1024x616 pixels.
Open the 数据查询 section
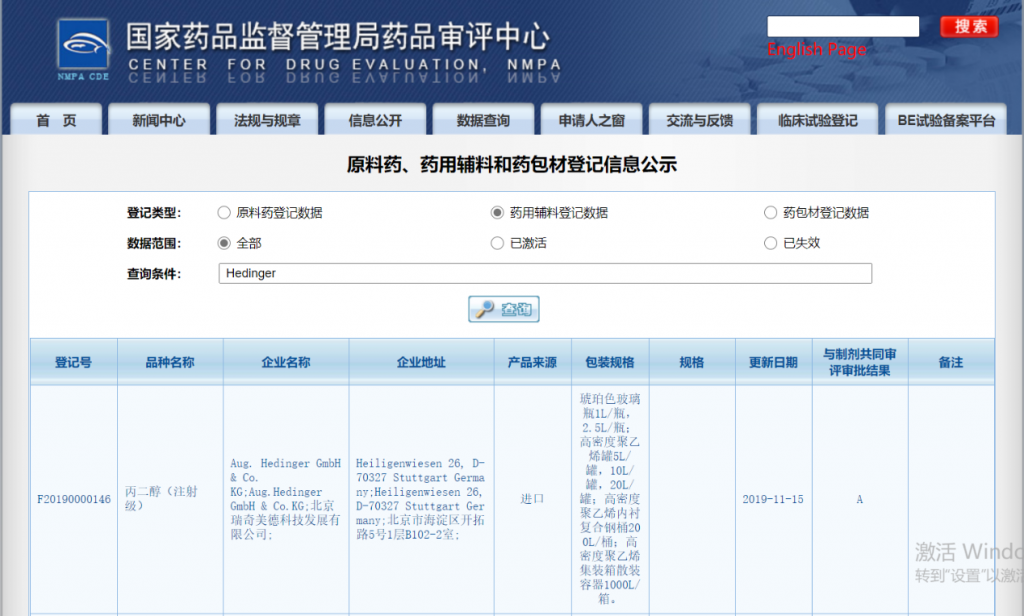coord(483,118)
